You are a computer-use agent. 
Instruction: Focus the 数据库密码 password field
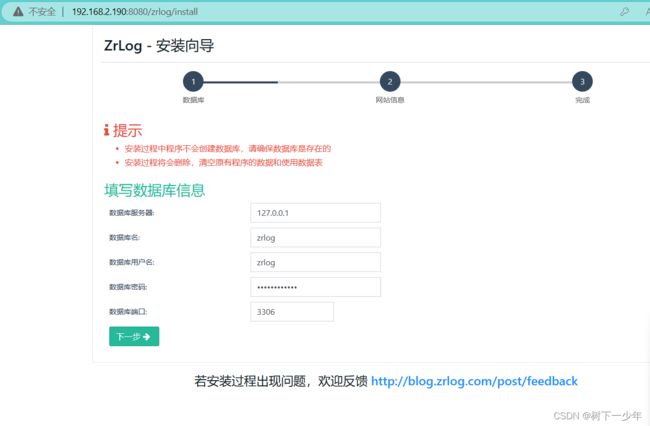click(315, 287)
